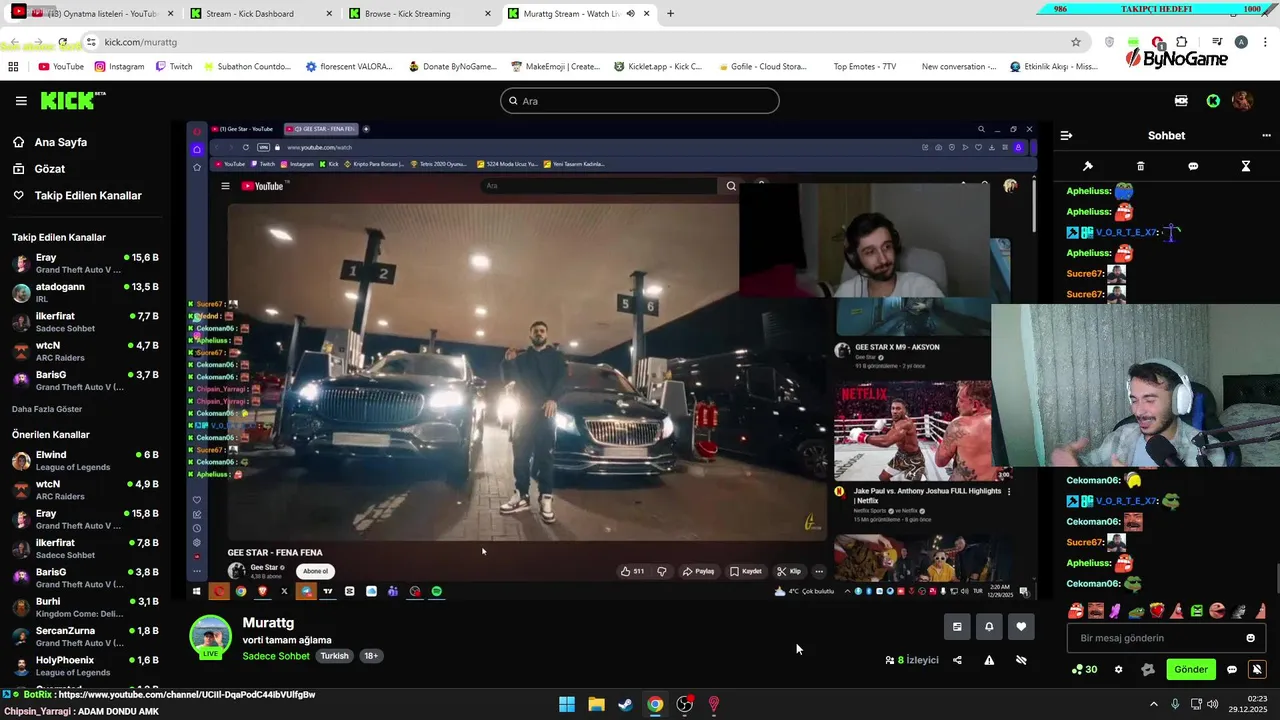Expand Daha Fazla Göster

click(x=47, y=409)
